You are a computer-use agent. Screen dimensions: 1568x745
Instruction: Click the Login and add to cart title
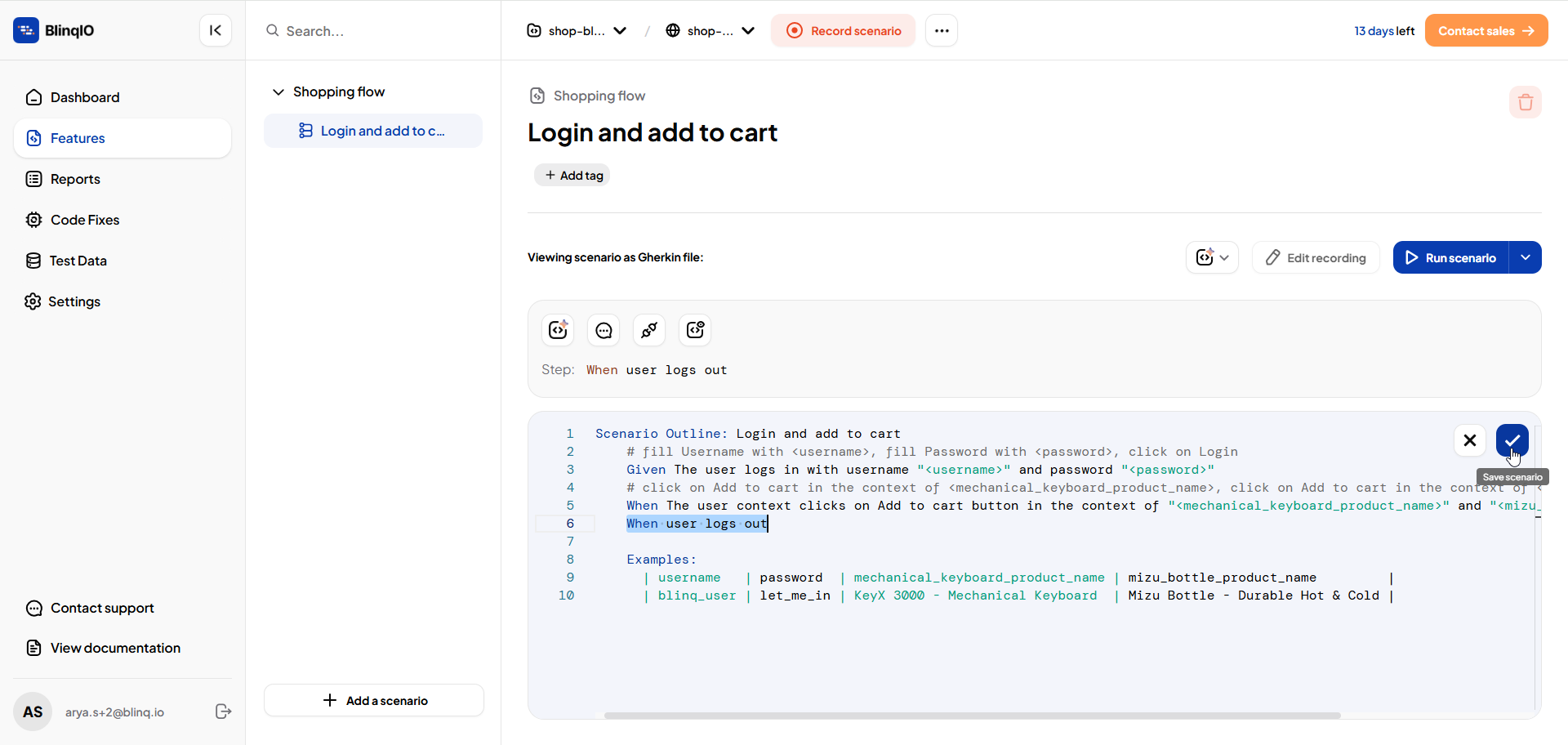(653, 132)
